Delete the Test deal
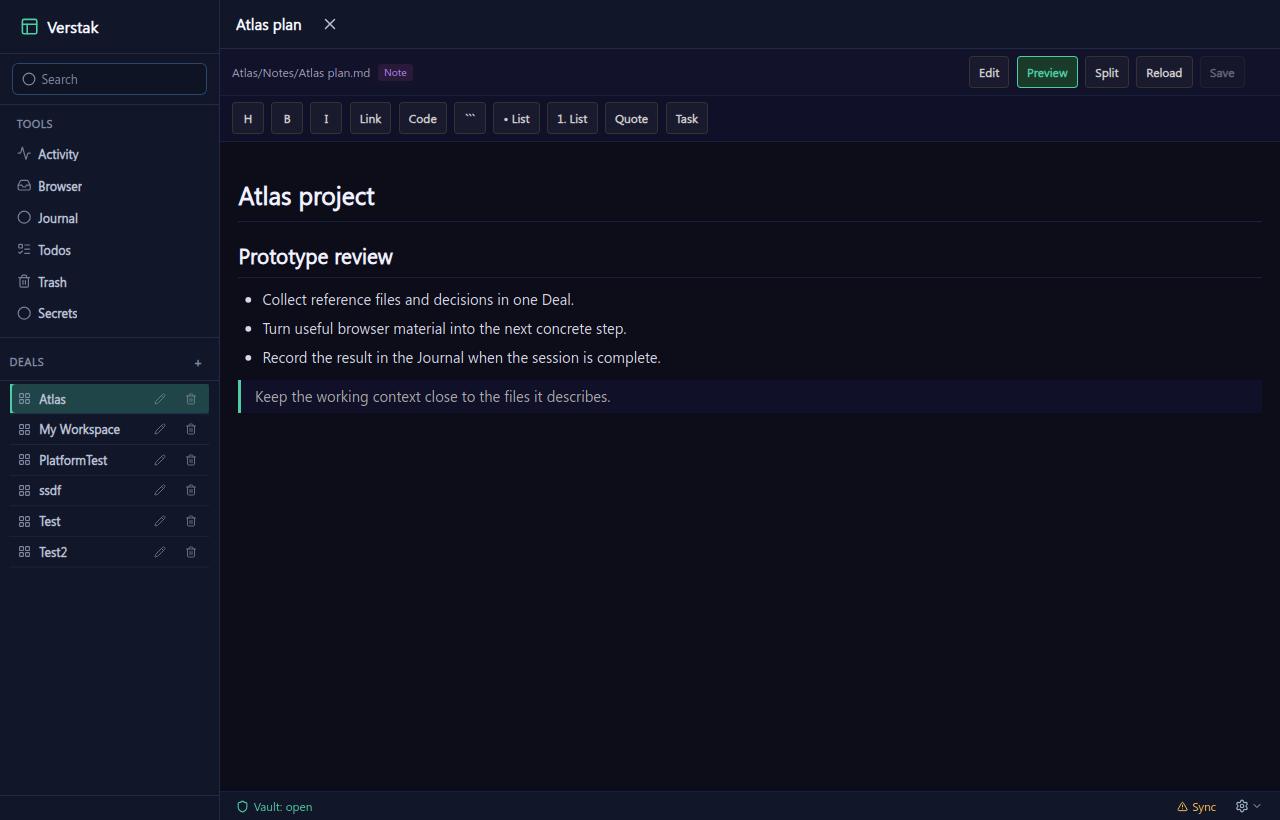 pos(191,521)
